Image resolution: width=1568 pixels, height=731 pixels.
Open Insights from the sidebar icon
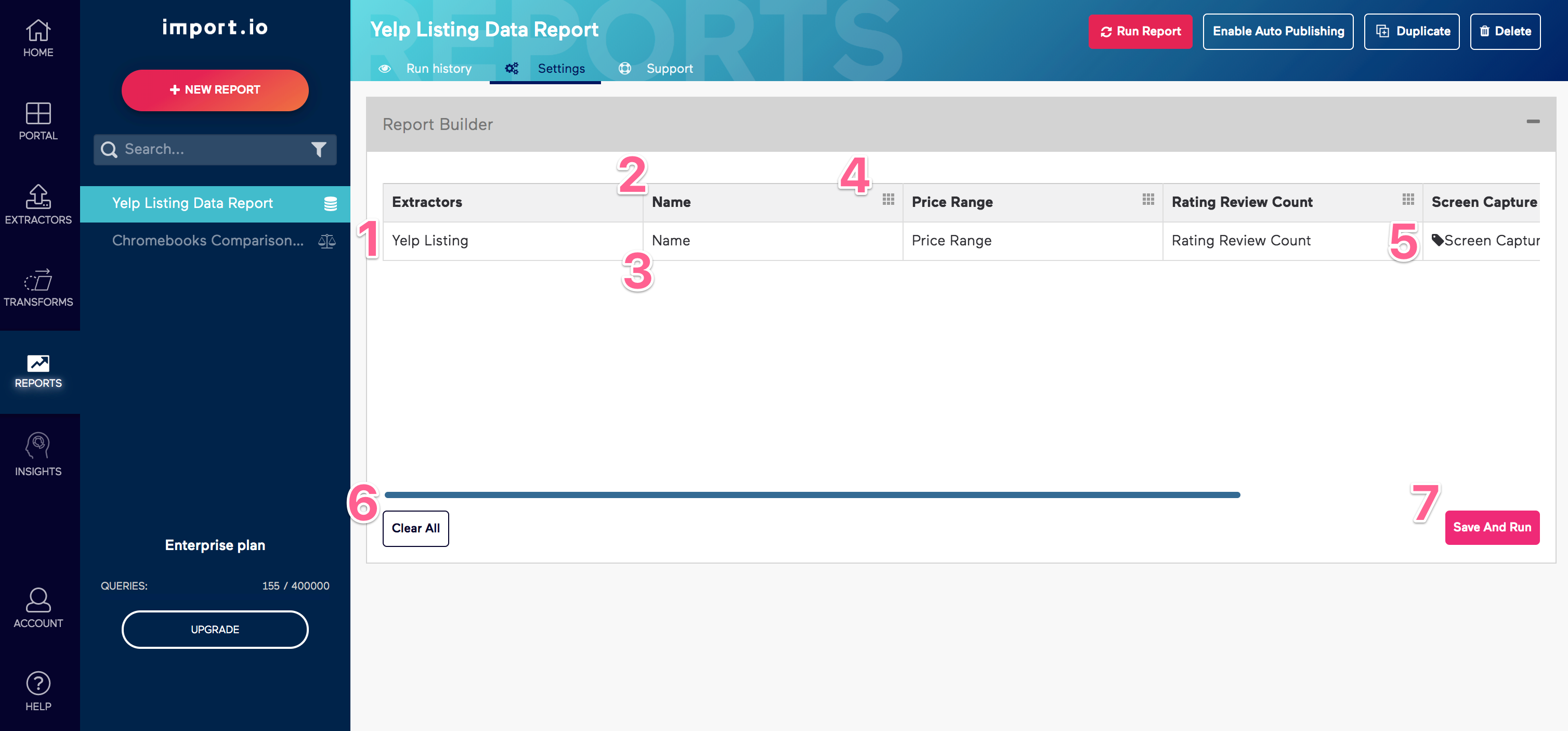[38, 446]
